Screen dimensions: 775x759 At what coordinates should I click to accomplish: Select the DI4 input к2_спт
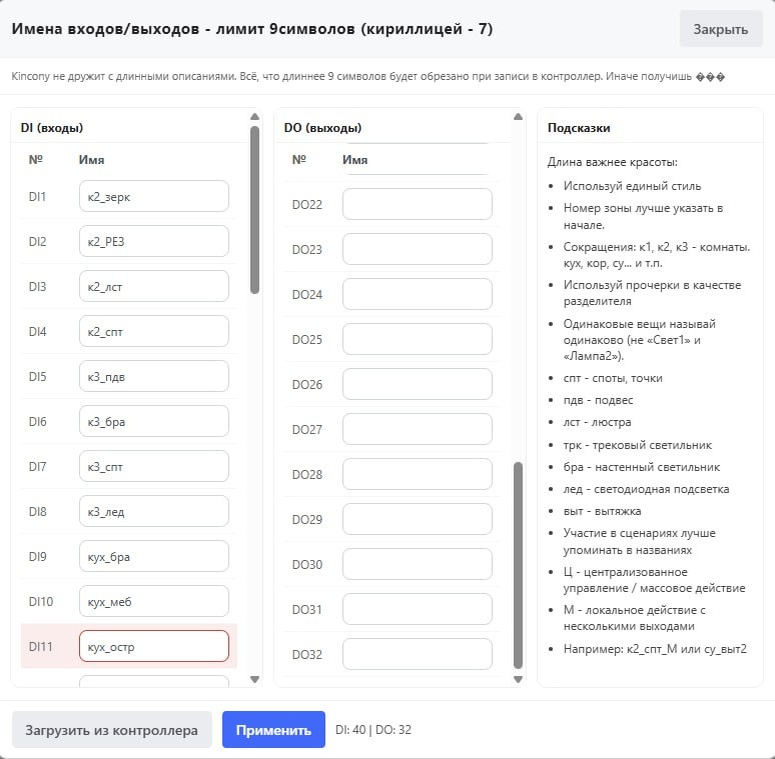[154, 331]
